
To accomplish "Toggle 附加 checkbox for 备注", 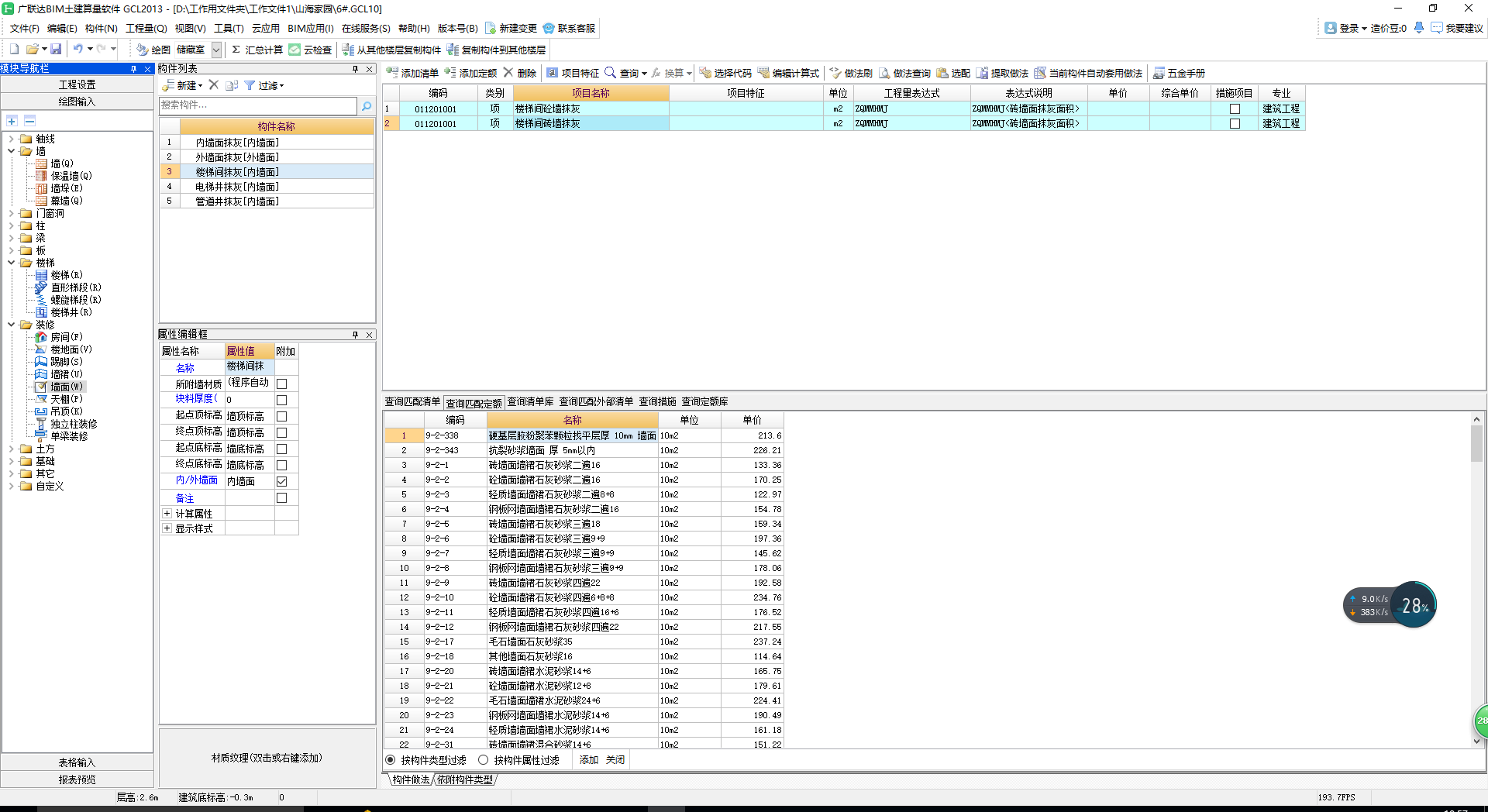I will tap(281, 497).
